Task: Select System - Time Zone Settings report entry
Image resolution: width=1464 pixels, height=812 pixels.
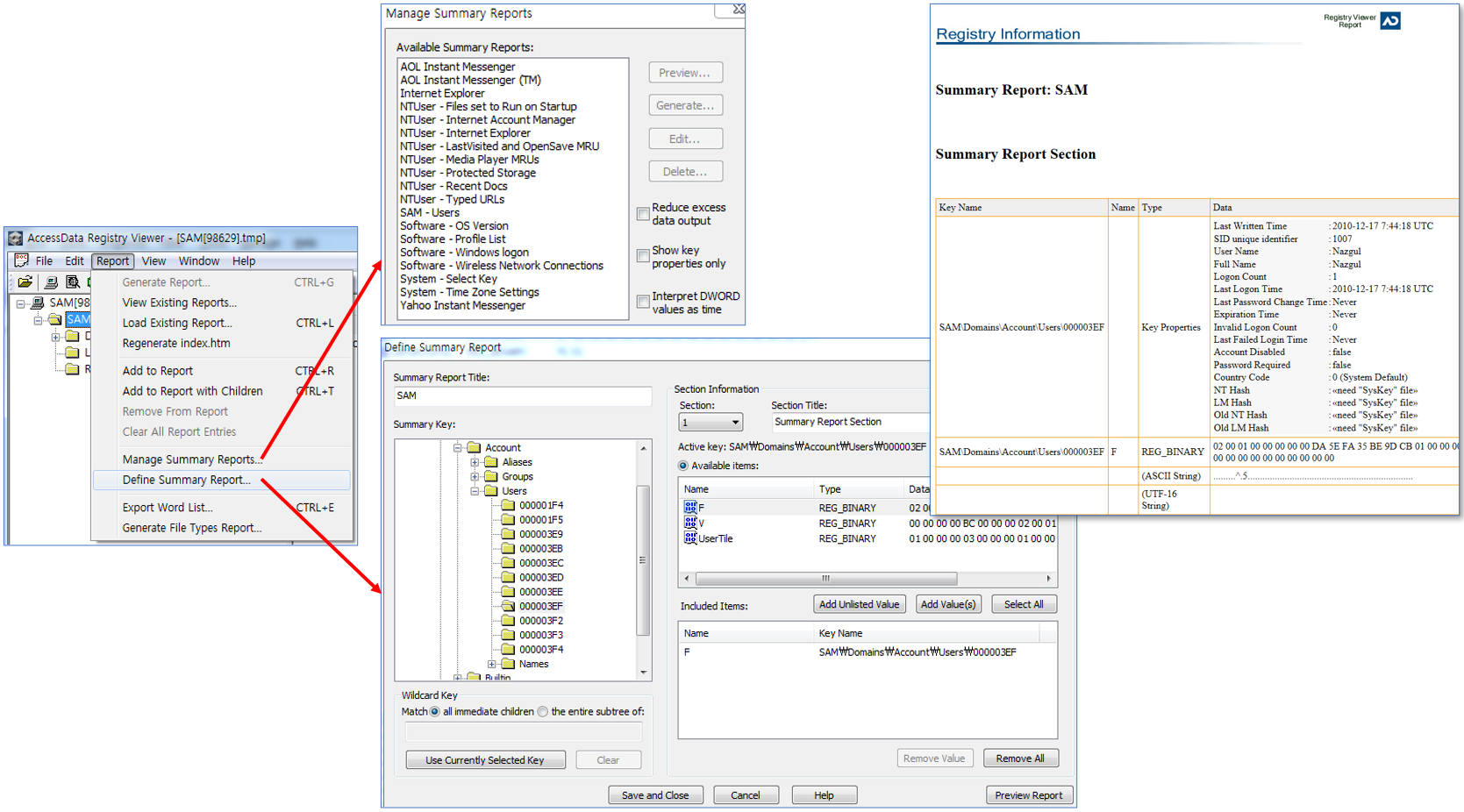Action: coord(469,293)
